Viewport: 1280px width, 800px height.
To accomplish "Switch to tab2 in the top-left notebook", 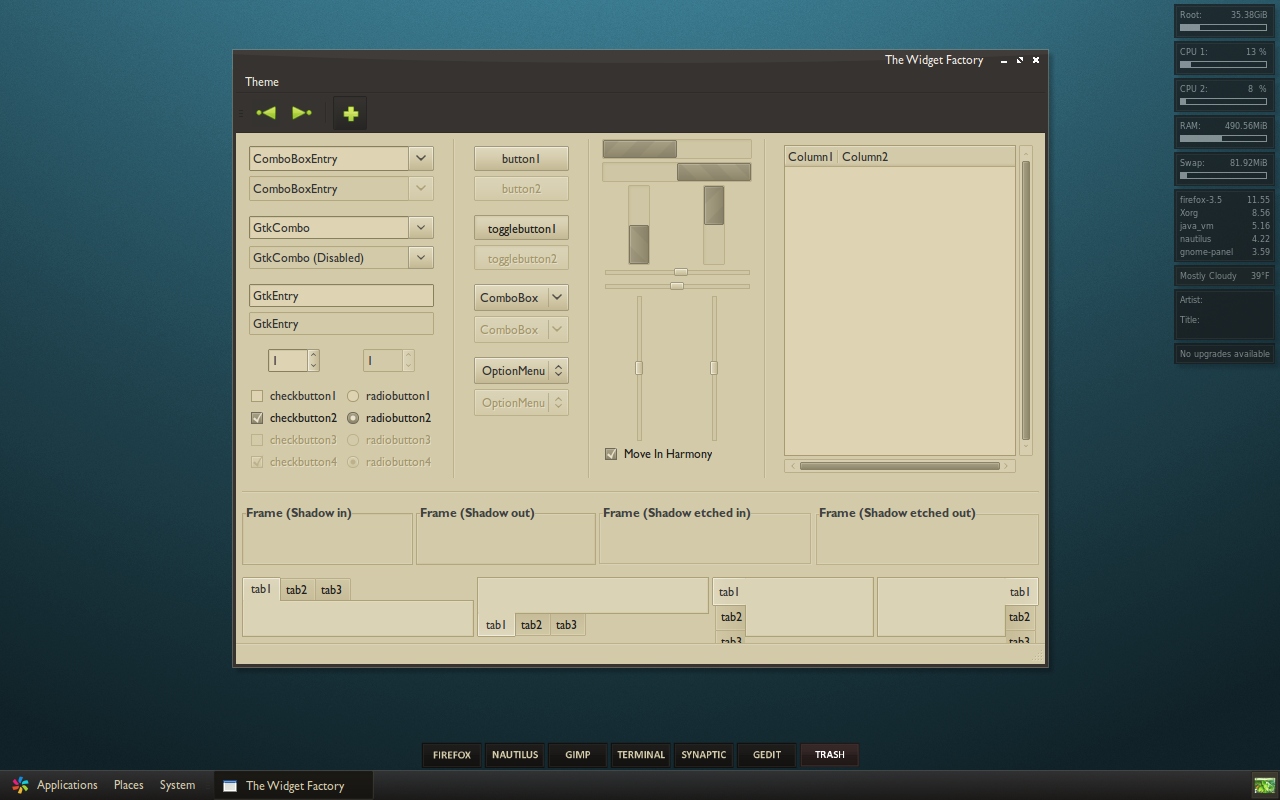I will (296, 590).
